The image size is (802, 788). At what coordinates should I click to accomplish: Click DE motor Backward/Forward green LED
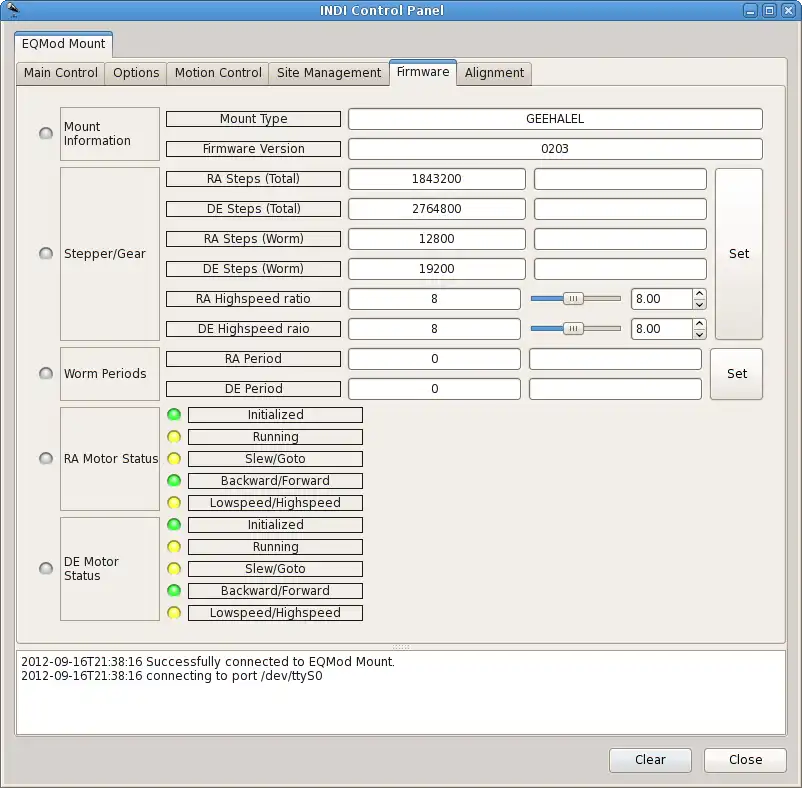(x=174, y=591)
